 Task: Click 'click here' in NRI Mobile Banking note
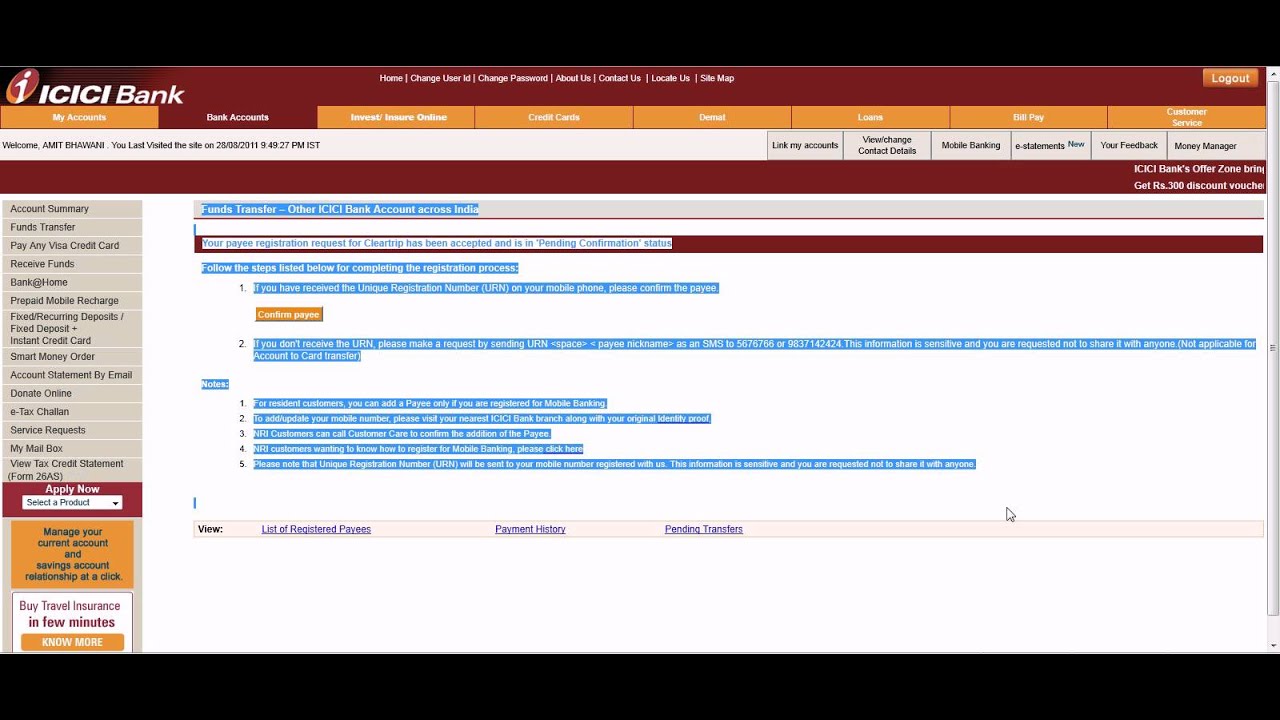click(x=564, y=449)
